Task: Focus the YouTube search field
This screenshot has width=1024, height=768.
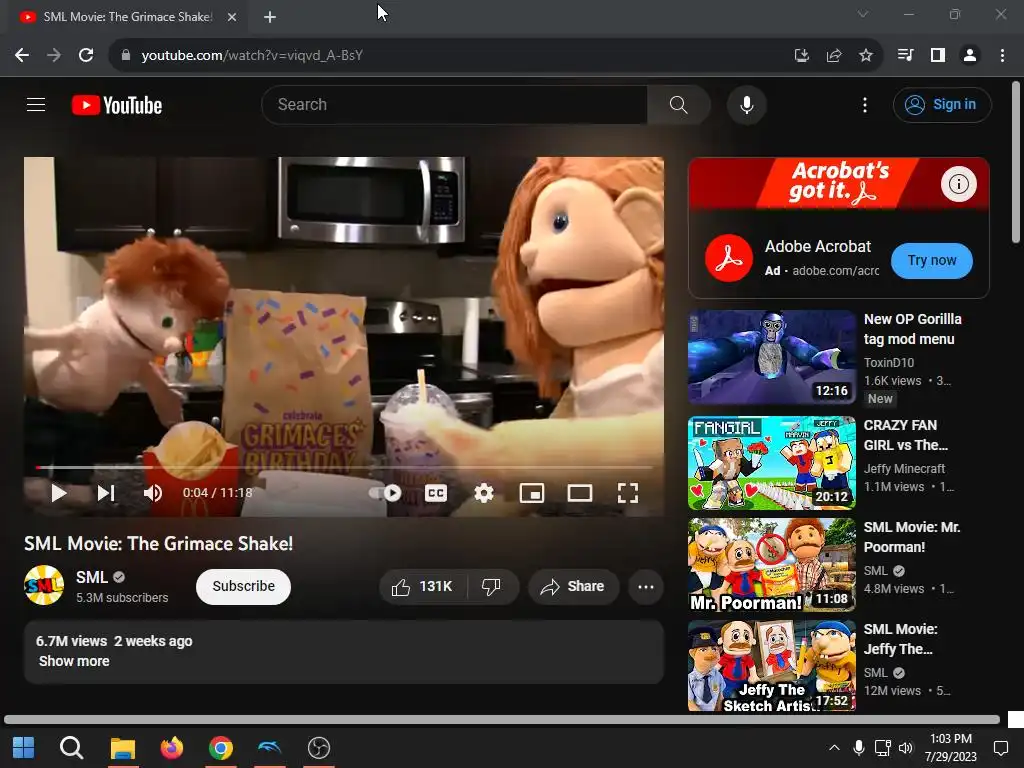Action: click(x=455, y=104)
